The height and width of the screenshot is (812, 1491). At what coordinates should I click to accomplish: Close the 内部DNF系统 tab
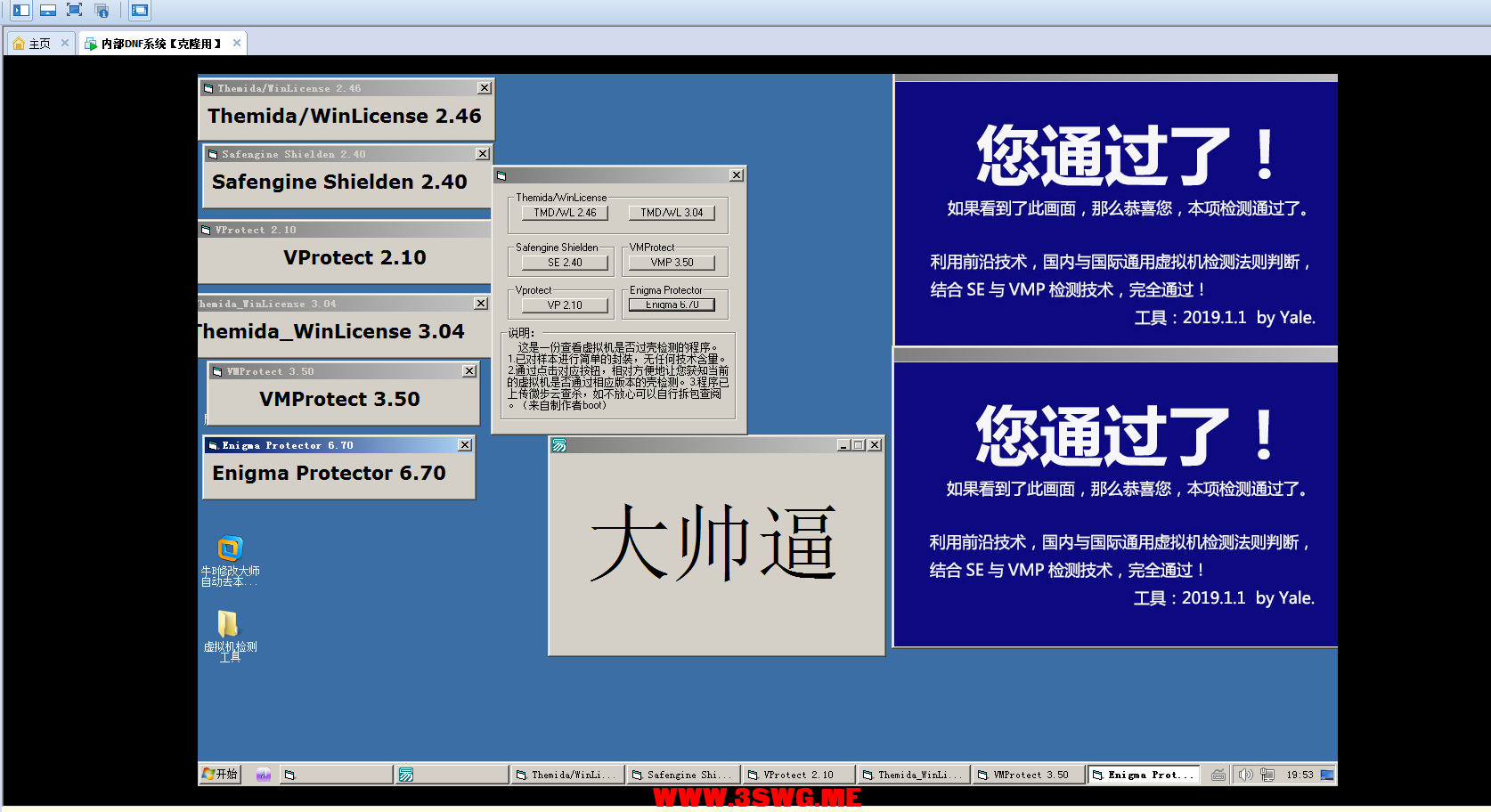(237, 43)
